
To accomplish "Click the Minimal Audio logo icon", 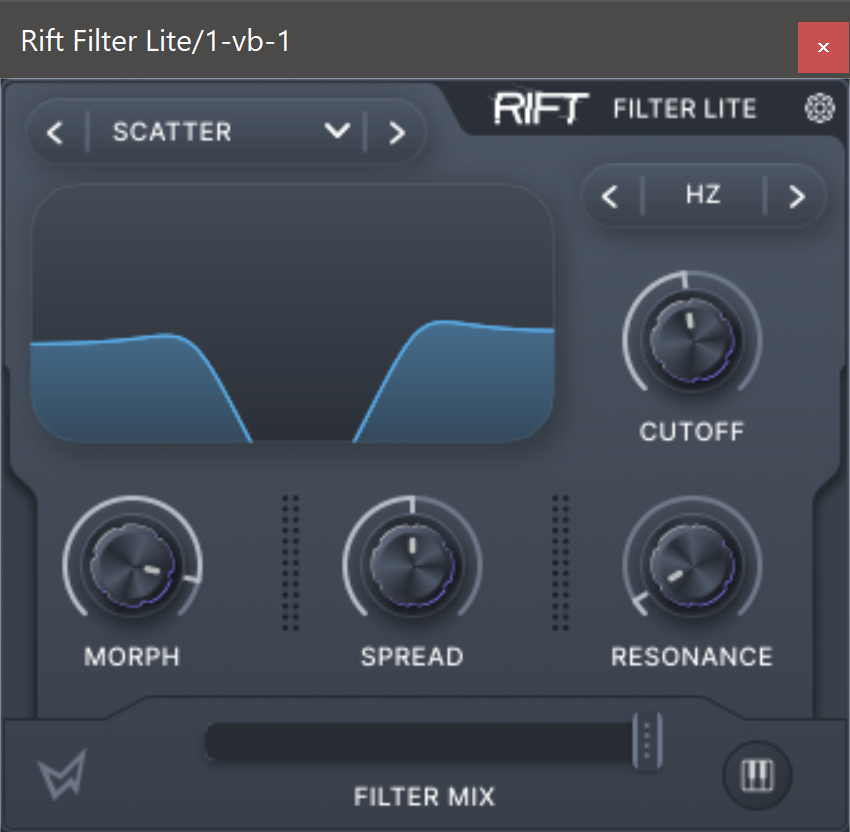I will [x=62, y=774].
